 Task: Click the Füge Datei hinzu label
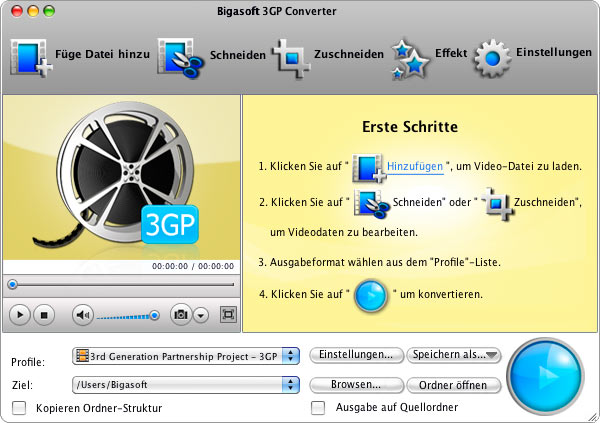[x=103, y=54]
